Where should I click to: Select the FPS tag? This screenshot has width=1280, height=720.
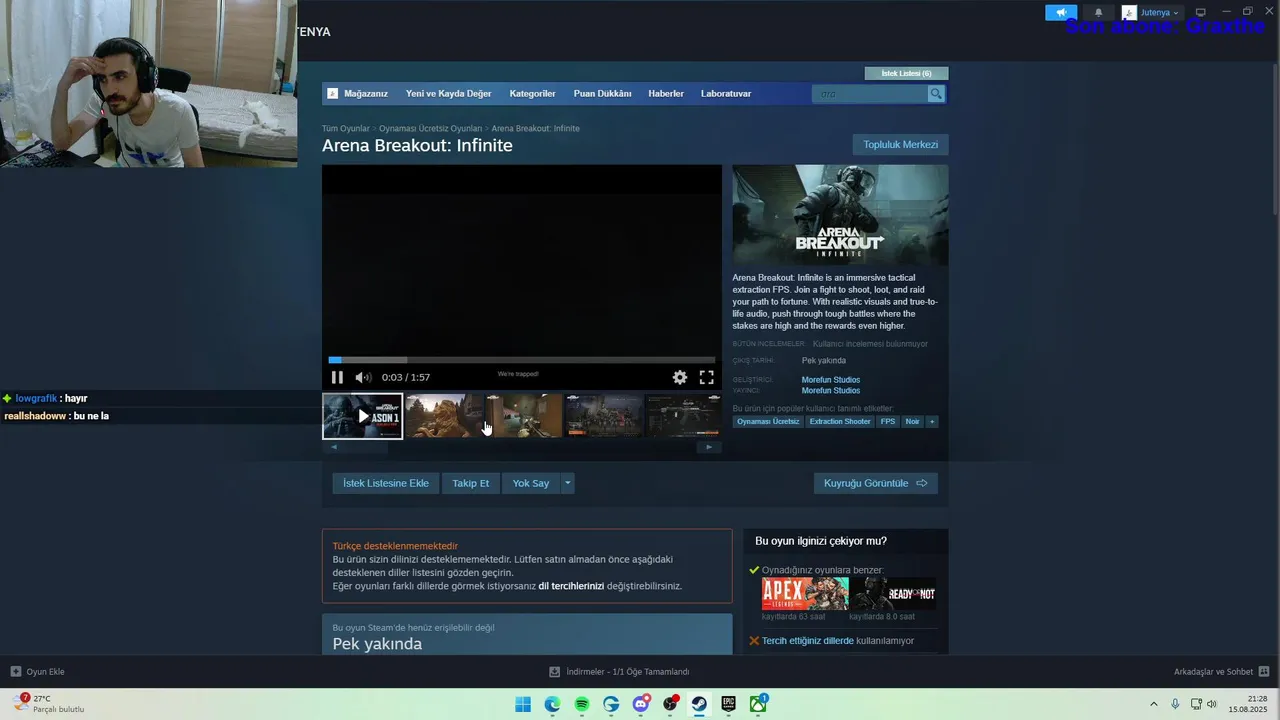pos(888,422)
